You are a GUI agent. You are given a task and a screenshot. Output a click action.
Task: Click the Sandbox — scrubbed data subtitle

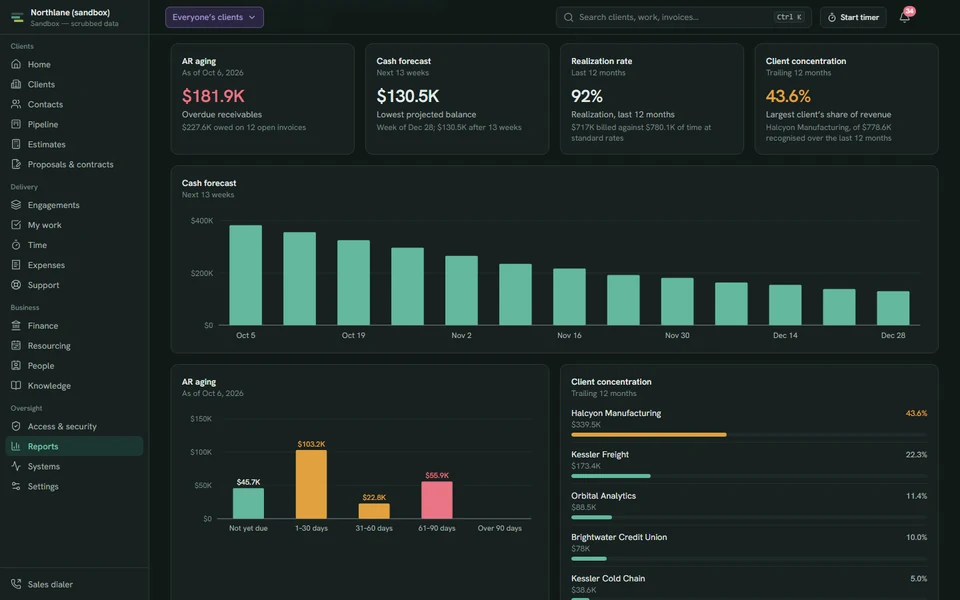(74, 24)
